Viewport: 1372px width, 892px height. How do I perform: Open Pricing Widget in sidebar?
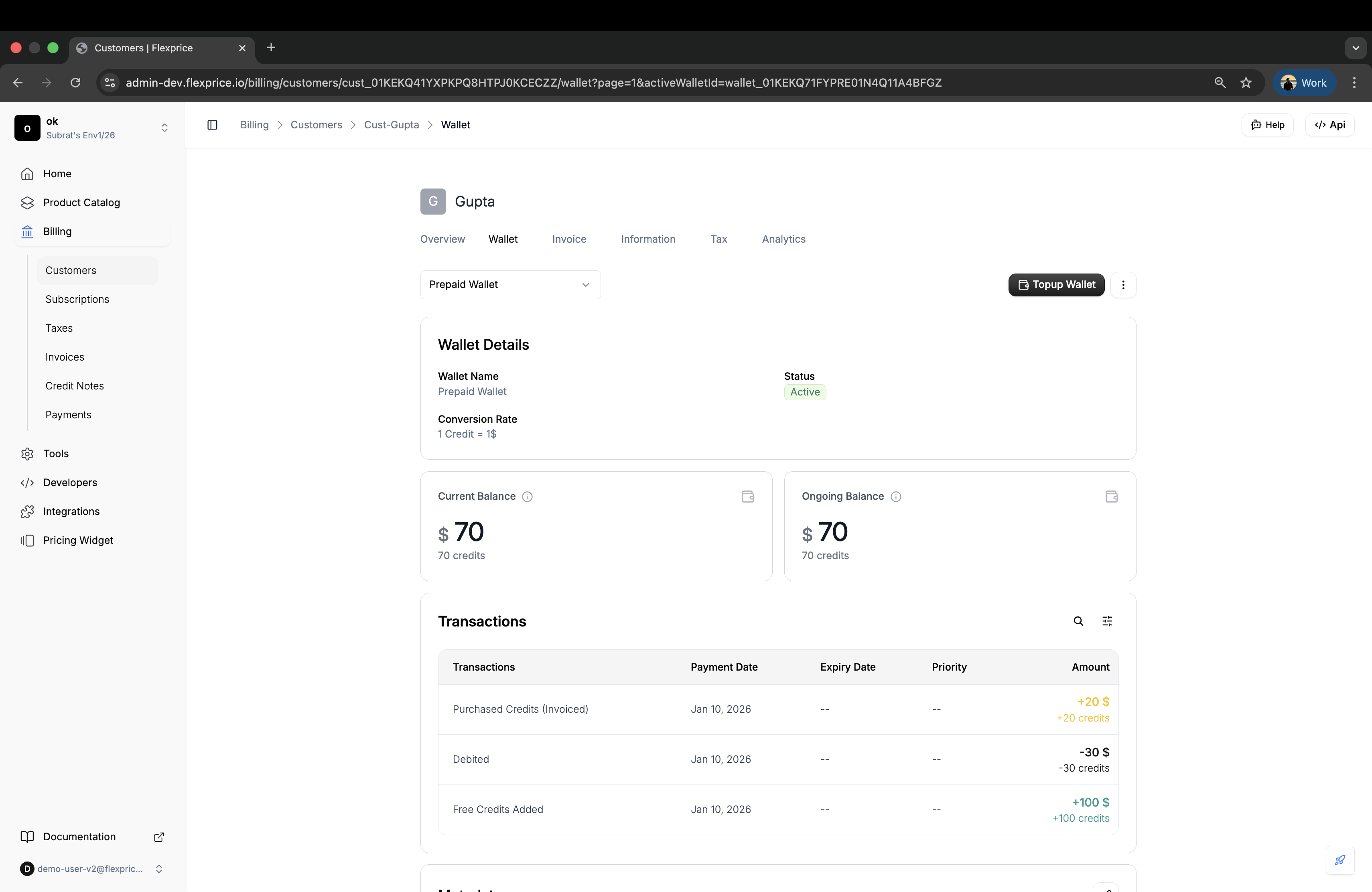tap(78, 540)
